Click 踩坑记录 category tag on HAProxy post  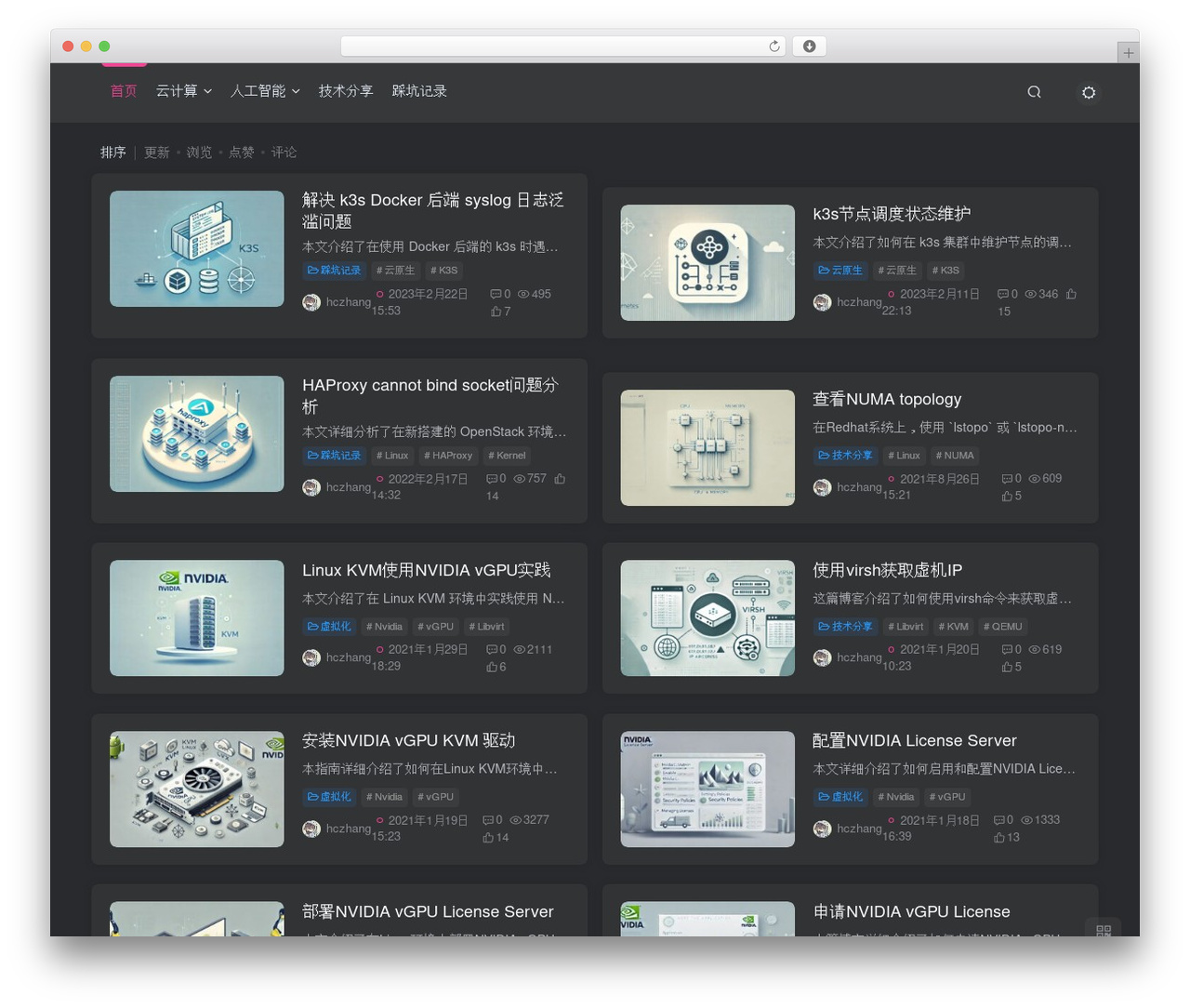click(334, 456)
